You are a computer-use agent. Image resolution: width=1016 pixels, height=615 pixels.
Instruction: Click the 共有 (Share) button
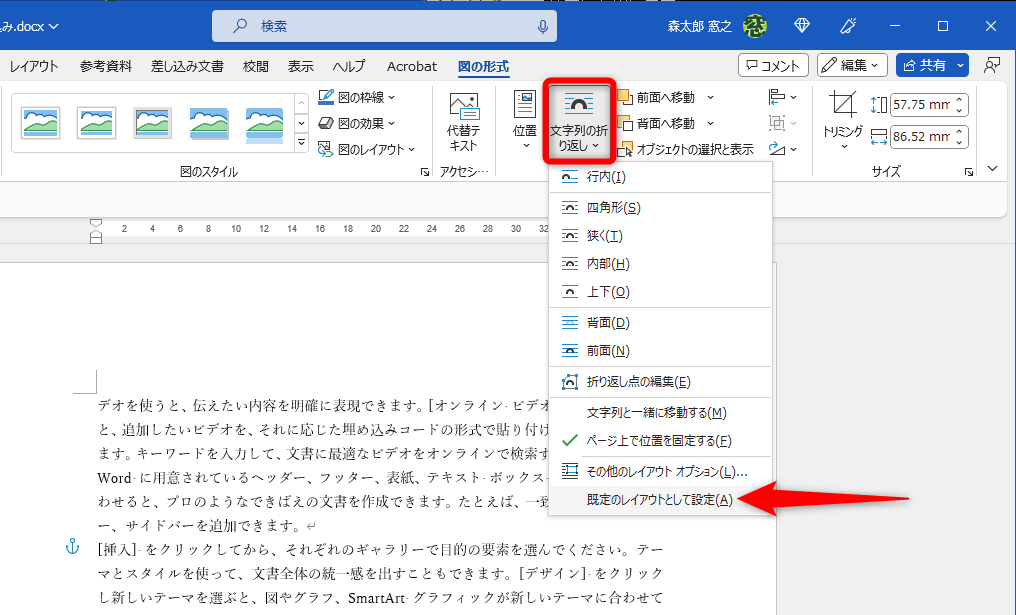929,65
